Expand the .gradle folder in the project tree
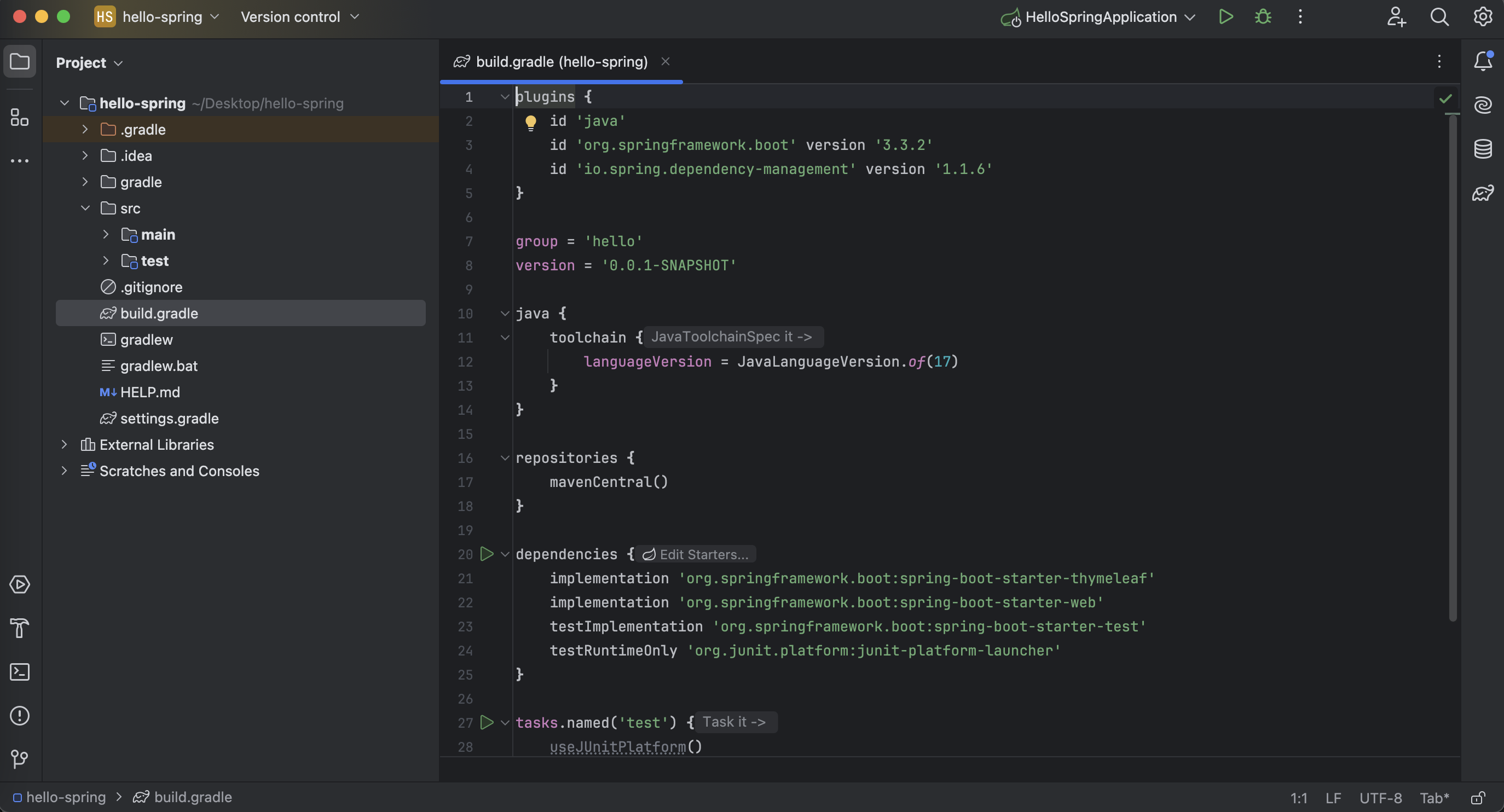The width and height of the screenshot is (1504, 812). [85, 129]
